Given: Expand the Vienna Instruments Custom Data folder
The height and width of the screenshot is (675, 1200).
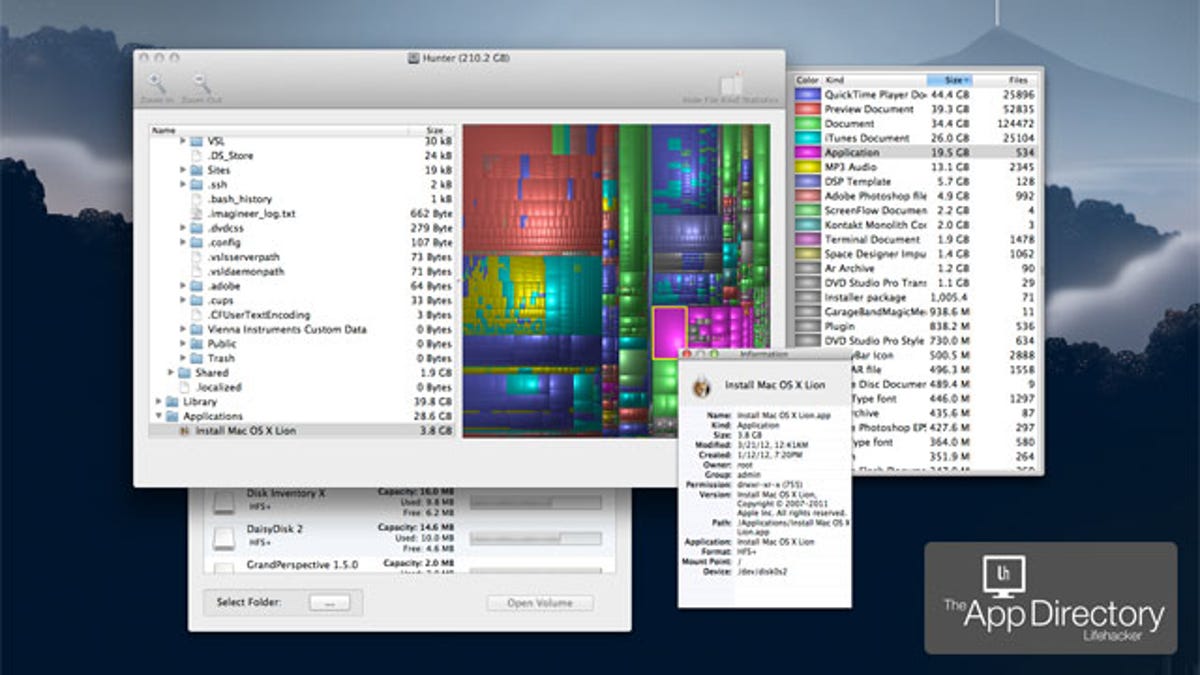Looking at the screenshot, I should coord(183,329).
